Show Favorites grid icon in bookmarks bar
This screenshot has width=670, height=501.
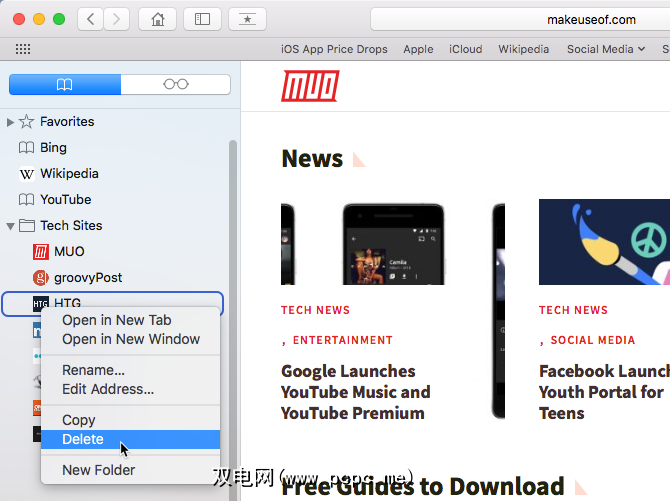(23, 49)
